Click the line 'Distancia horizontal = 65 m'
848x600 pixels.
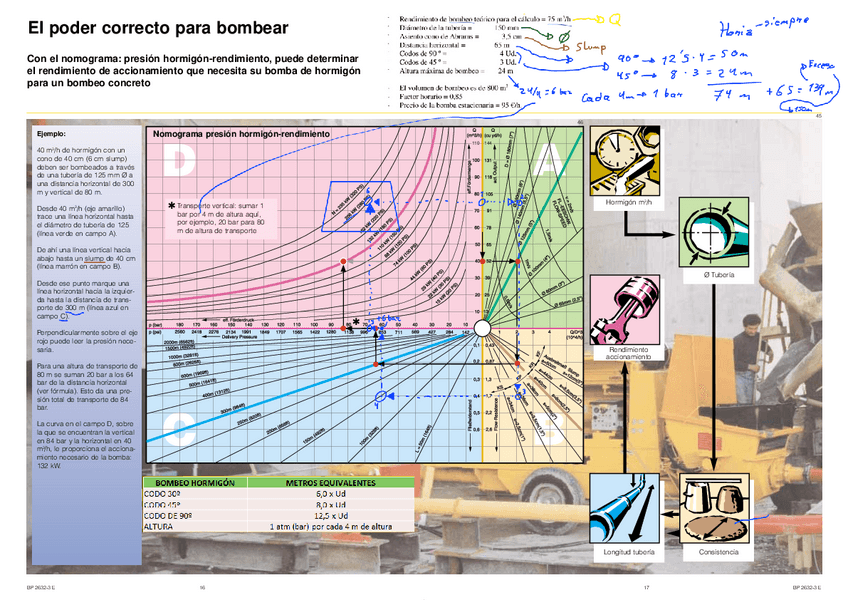click(x=453, y=45)
